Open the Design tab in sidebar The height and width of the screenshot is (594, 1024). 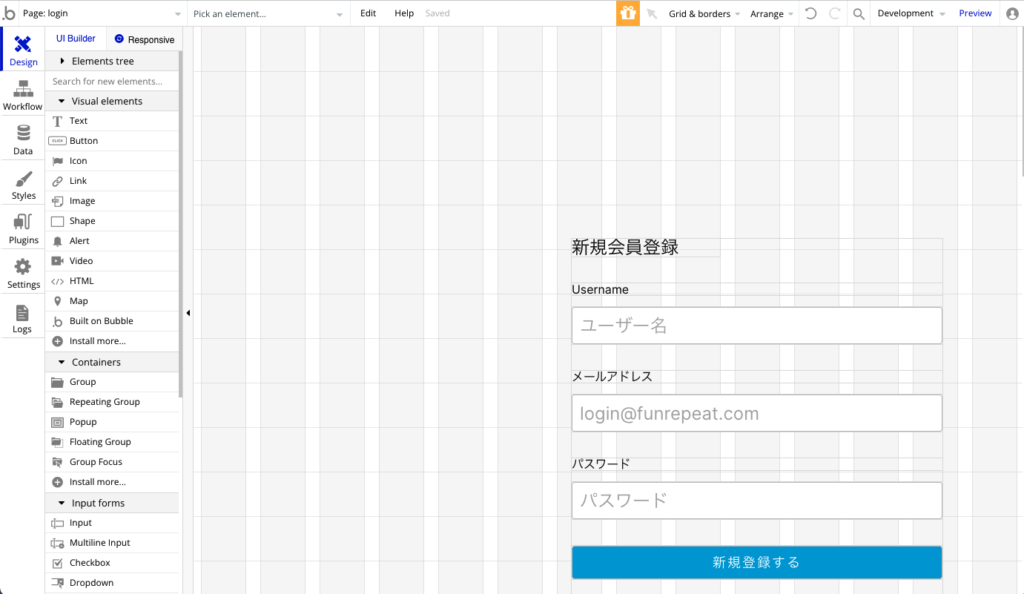click(23, 50)
